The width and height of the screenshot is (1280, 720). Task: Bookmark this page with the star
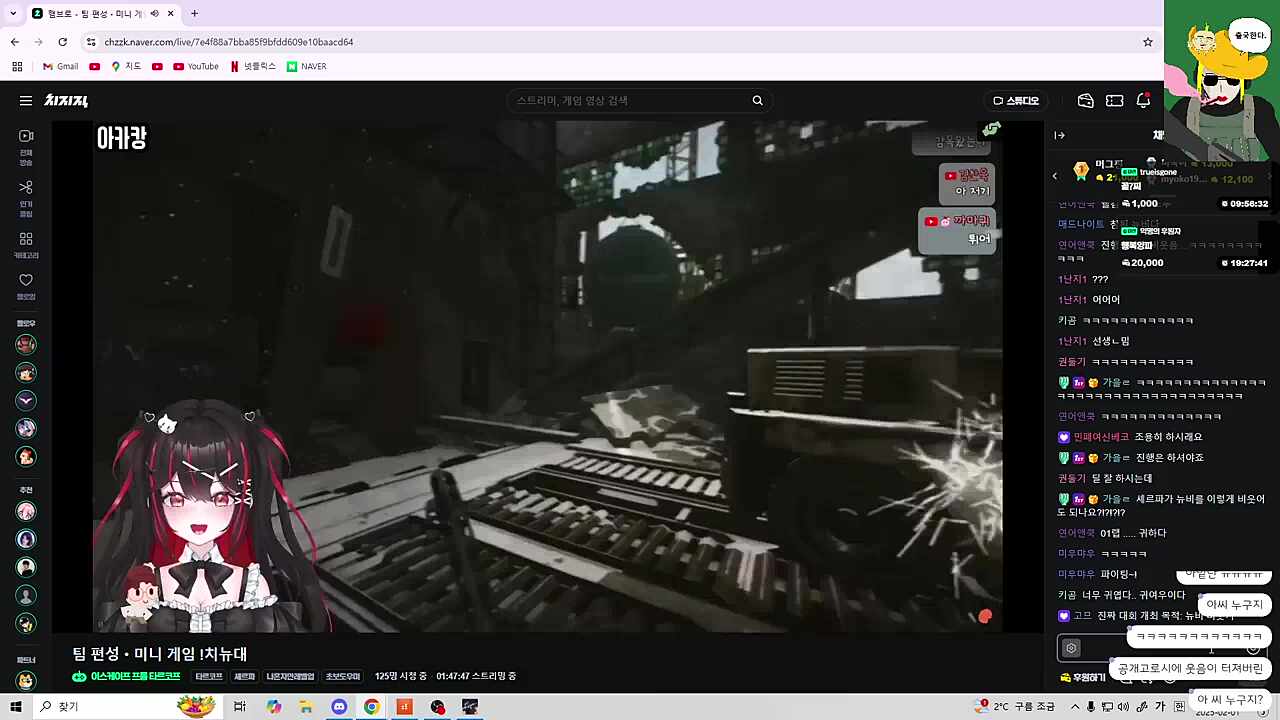click(1148, 42)
